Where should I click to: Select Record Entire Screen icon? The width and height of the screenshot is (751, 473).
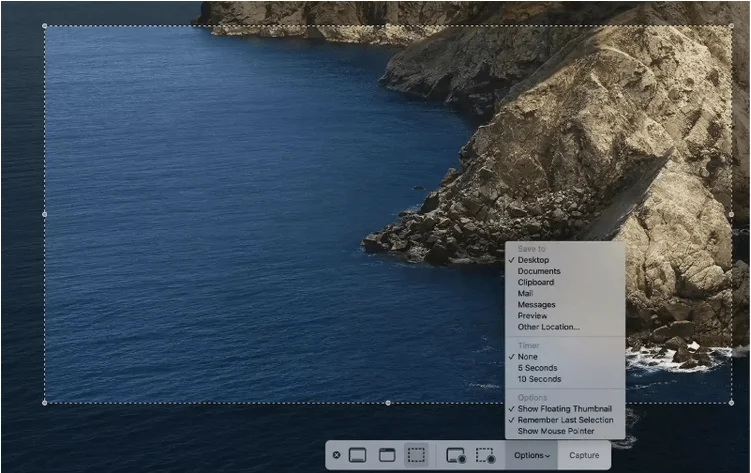(456, 455)
